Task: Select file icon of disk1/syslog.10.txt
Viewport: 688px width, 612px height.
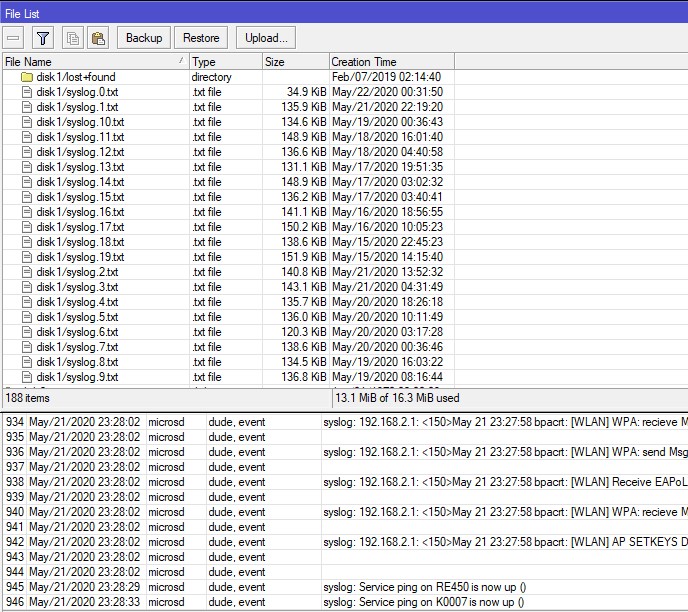Action: pos(27,122)
